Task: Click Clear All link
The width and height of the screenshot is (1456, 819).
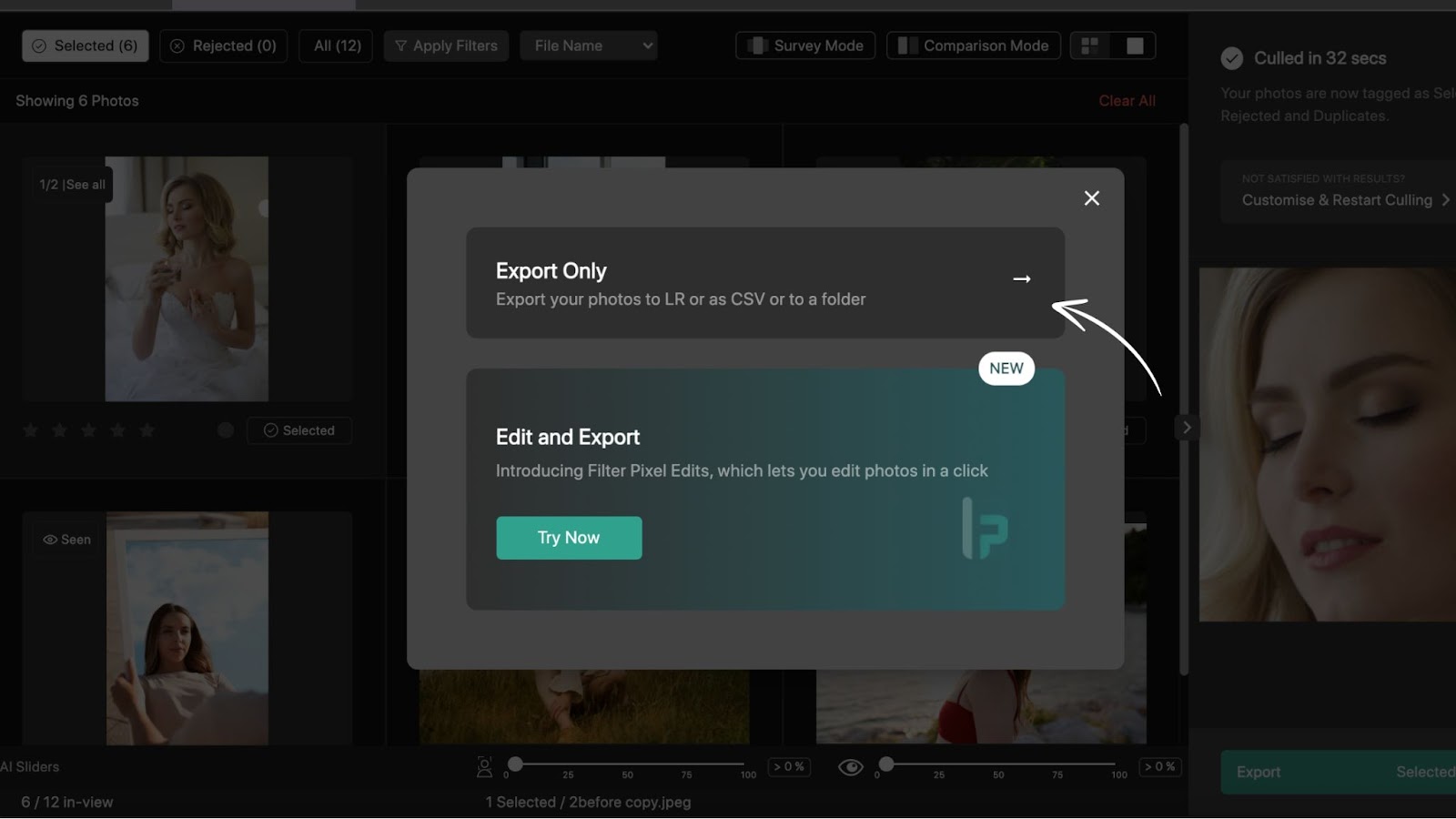Action: 1127,101
